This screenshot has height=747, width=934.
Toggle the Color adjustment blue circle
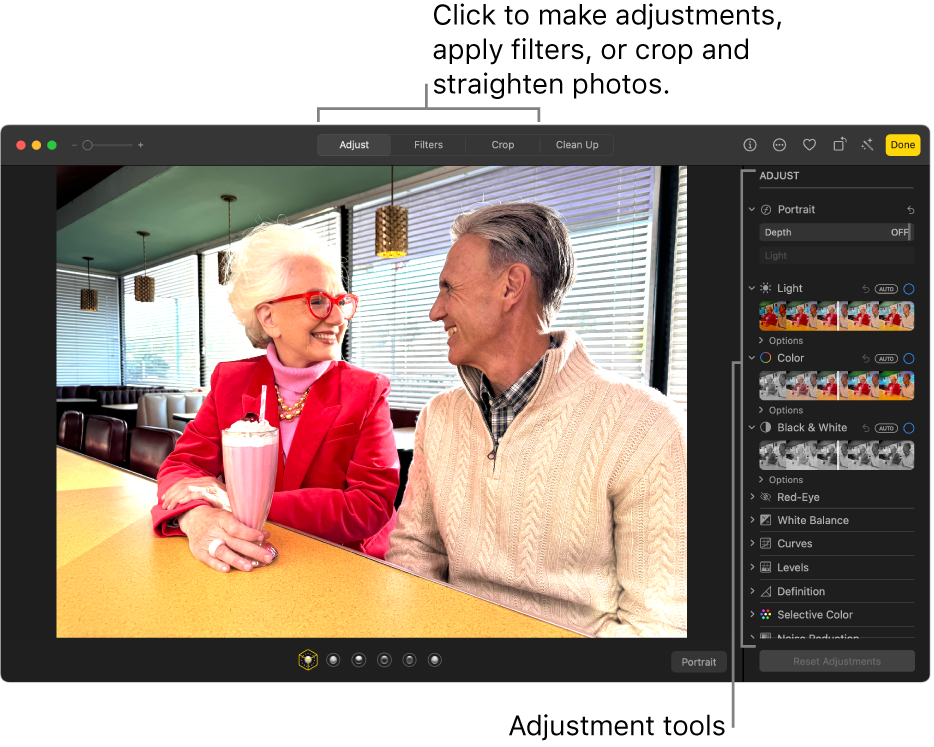(x=908, y=358)
